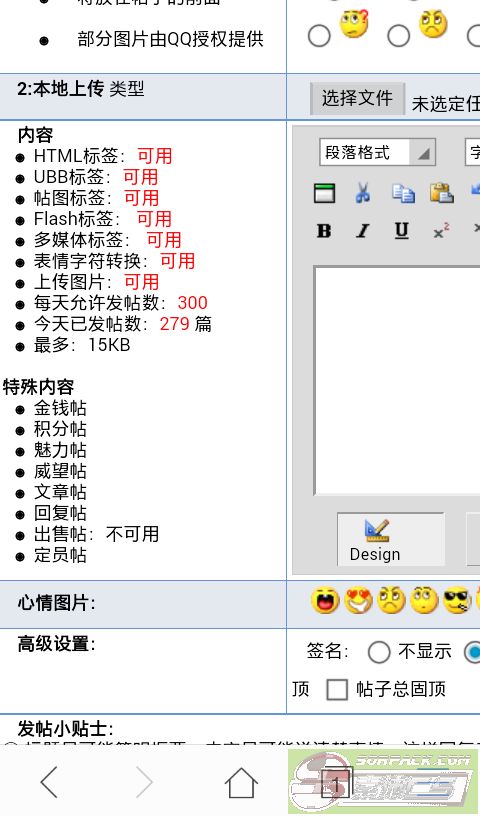Select the superscript x² icon
Screen dimensions: 480x816
click(441, 231)
